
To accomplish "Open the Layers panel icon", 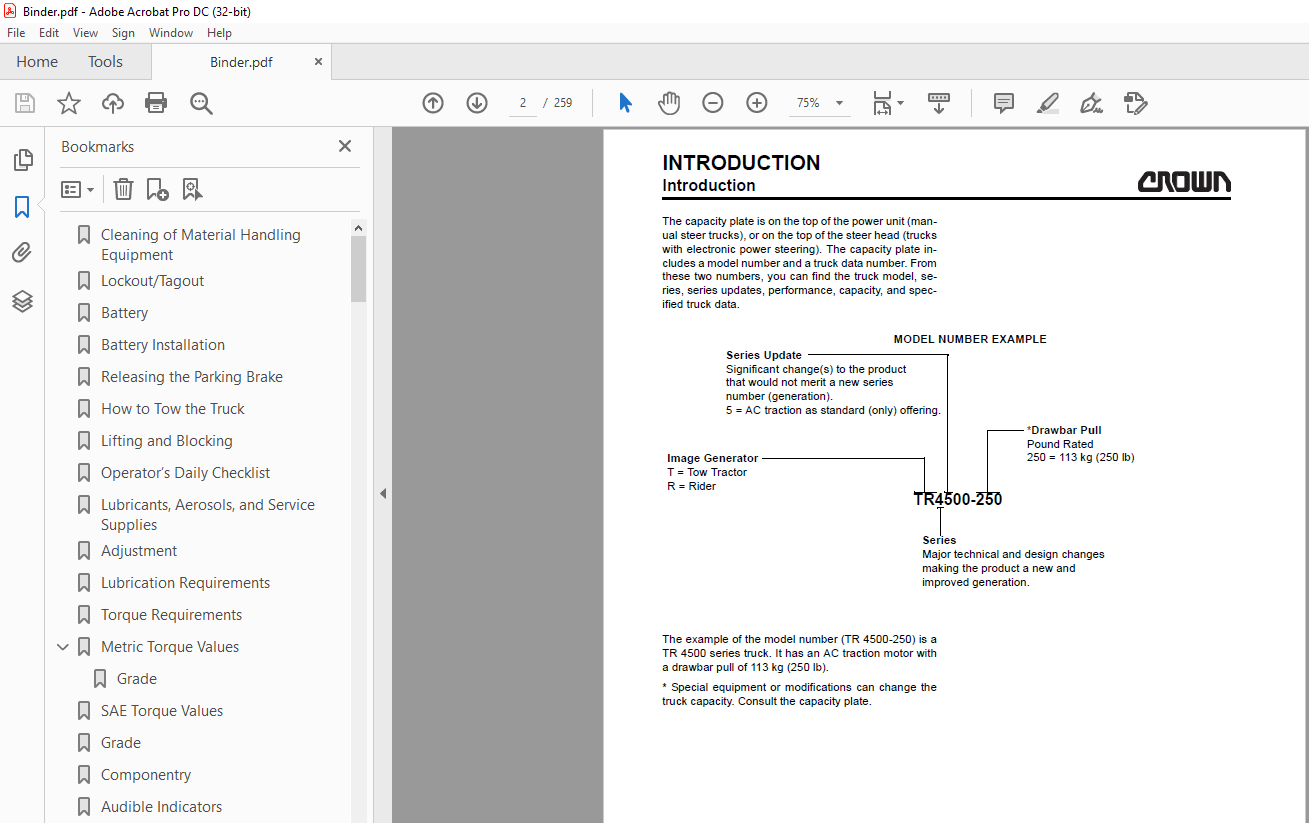I will coord(22,301).
